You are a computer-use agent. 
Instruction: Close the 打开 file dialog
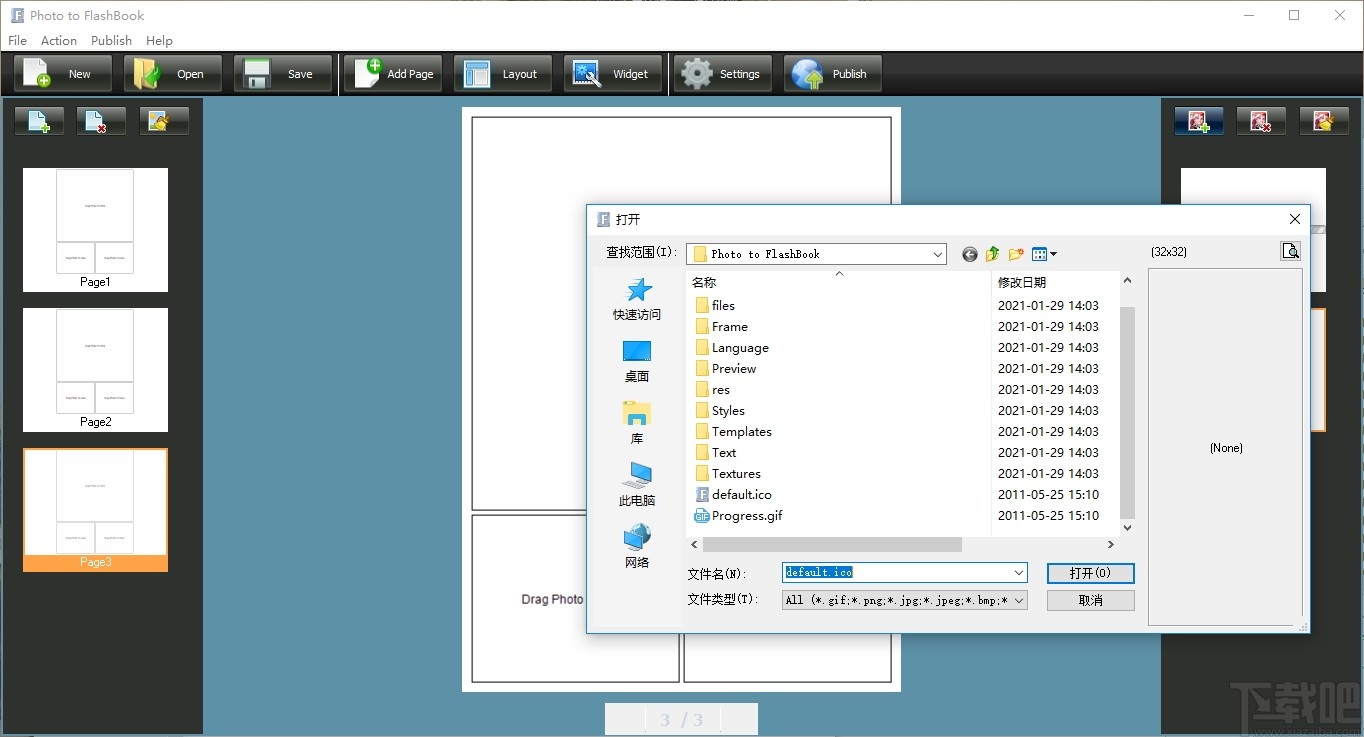pos(1295,219)
